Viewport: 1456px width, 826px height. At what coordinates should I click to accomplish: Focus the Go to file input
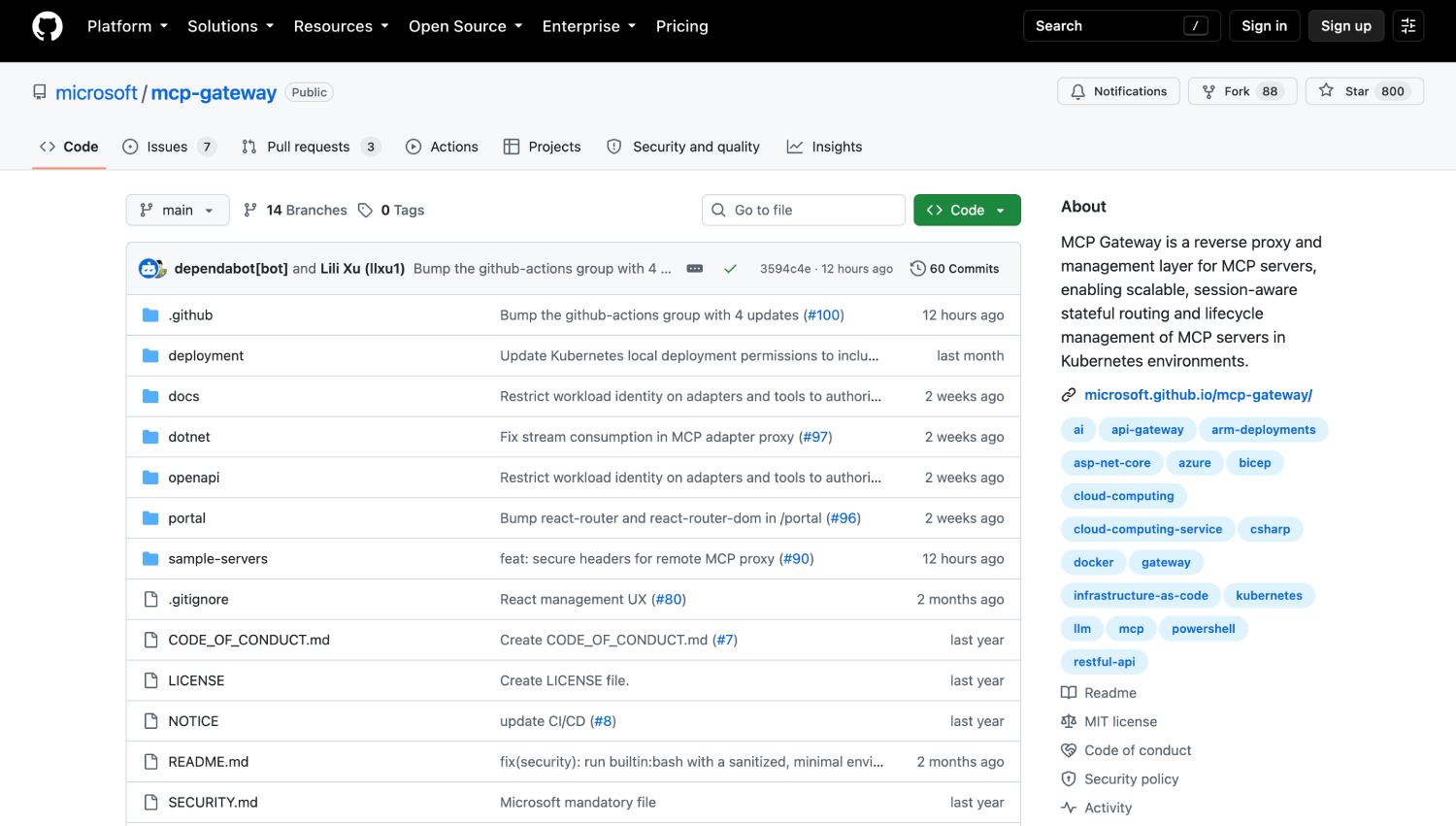coord(804,211)
